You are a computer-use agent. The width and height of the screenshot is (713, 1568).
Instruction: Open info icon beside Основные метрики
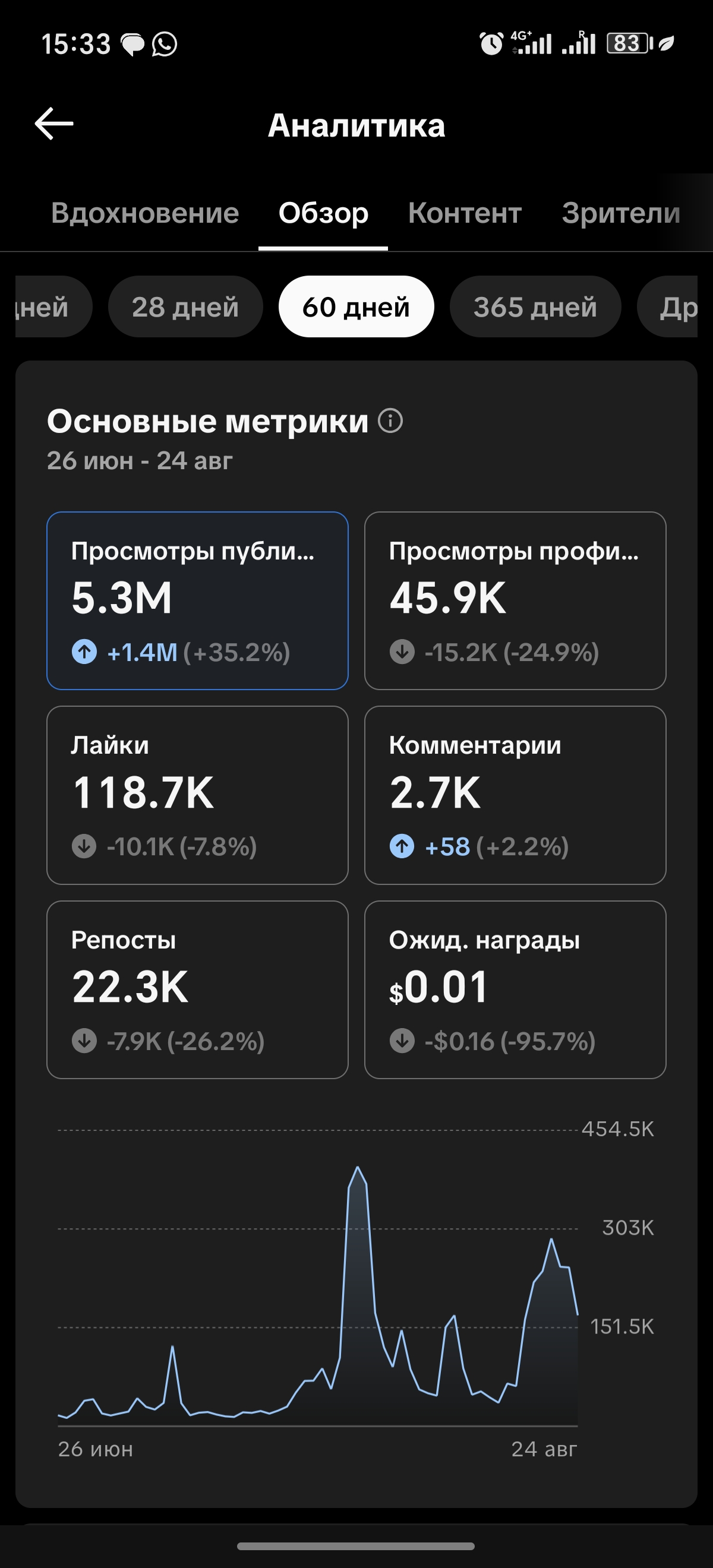click(x=390, y=421)
